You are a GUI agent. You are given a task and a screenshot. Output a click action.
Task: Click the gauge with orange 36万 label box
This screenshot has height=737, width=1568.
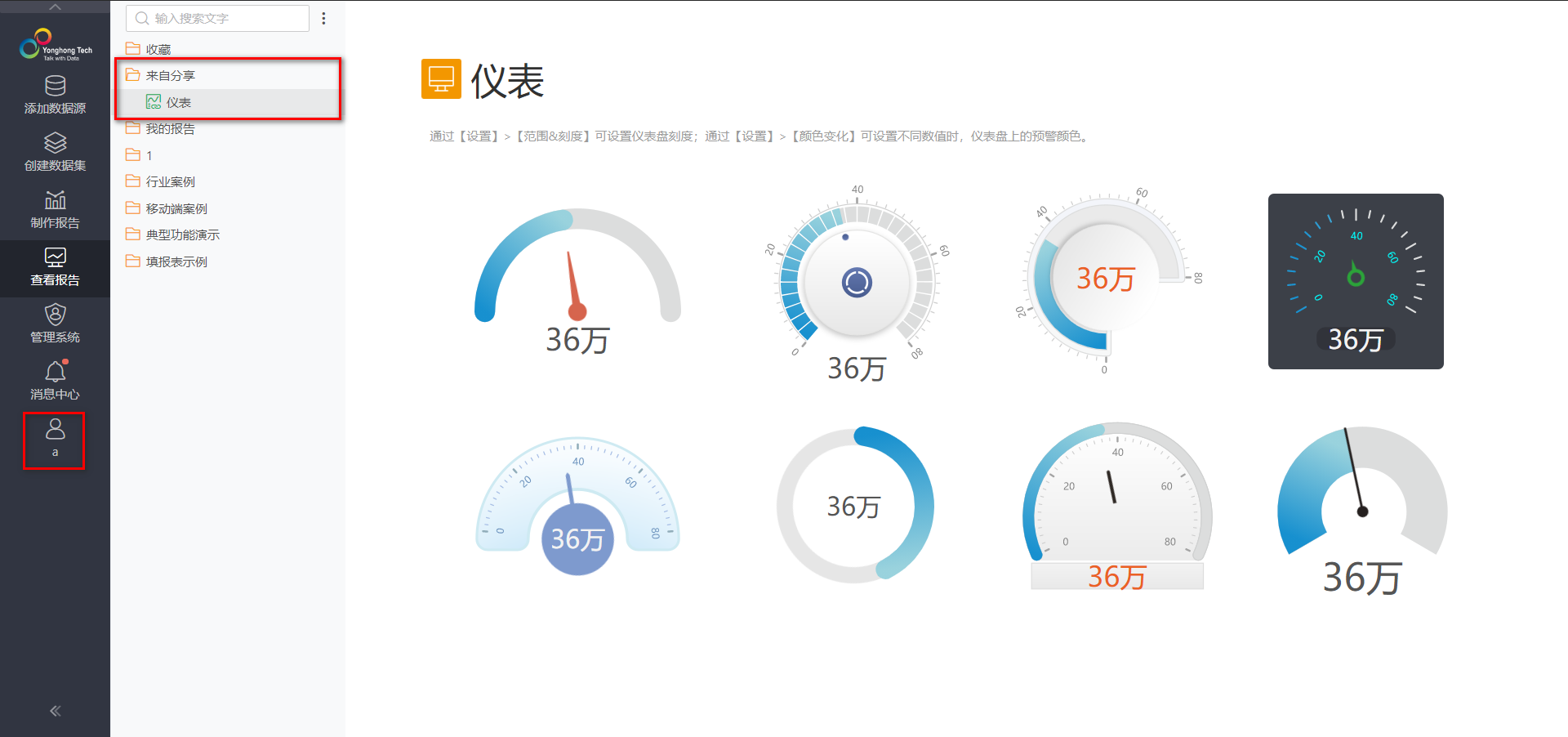click(x=1117, y=506)
